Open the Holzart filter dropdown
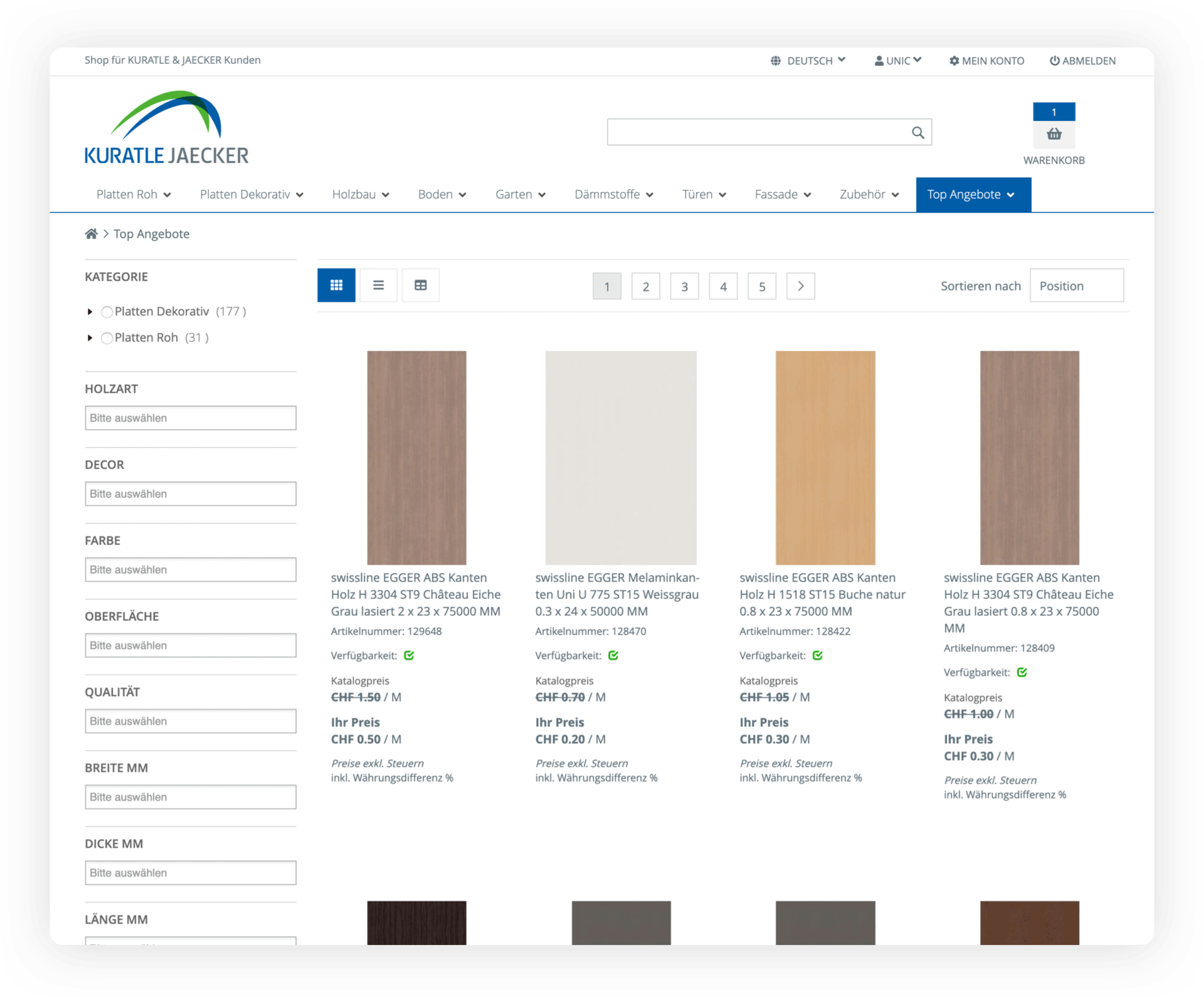Viewport: 1204px width, 997px height. tap(191, 418)
